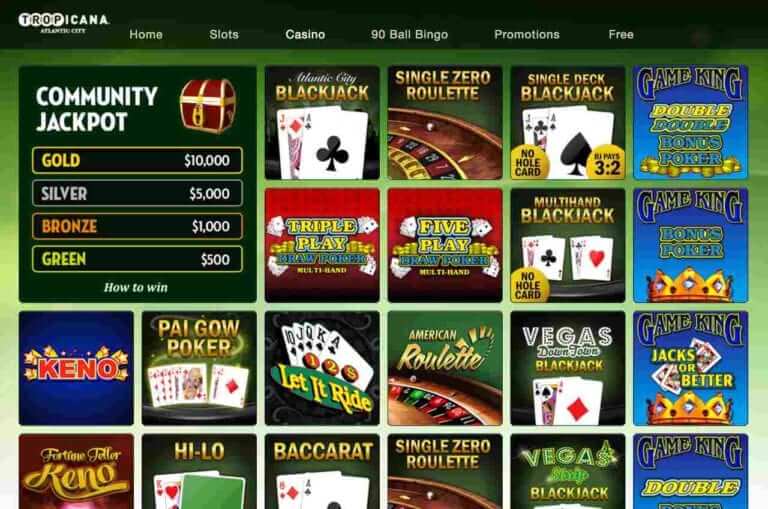Launch the Triple Play Draw Poker game
The height and width of the screenshot is (509, 768).
click(x=322, y=245)
